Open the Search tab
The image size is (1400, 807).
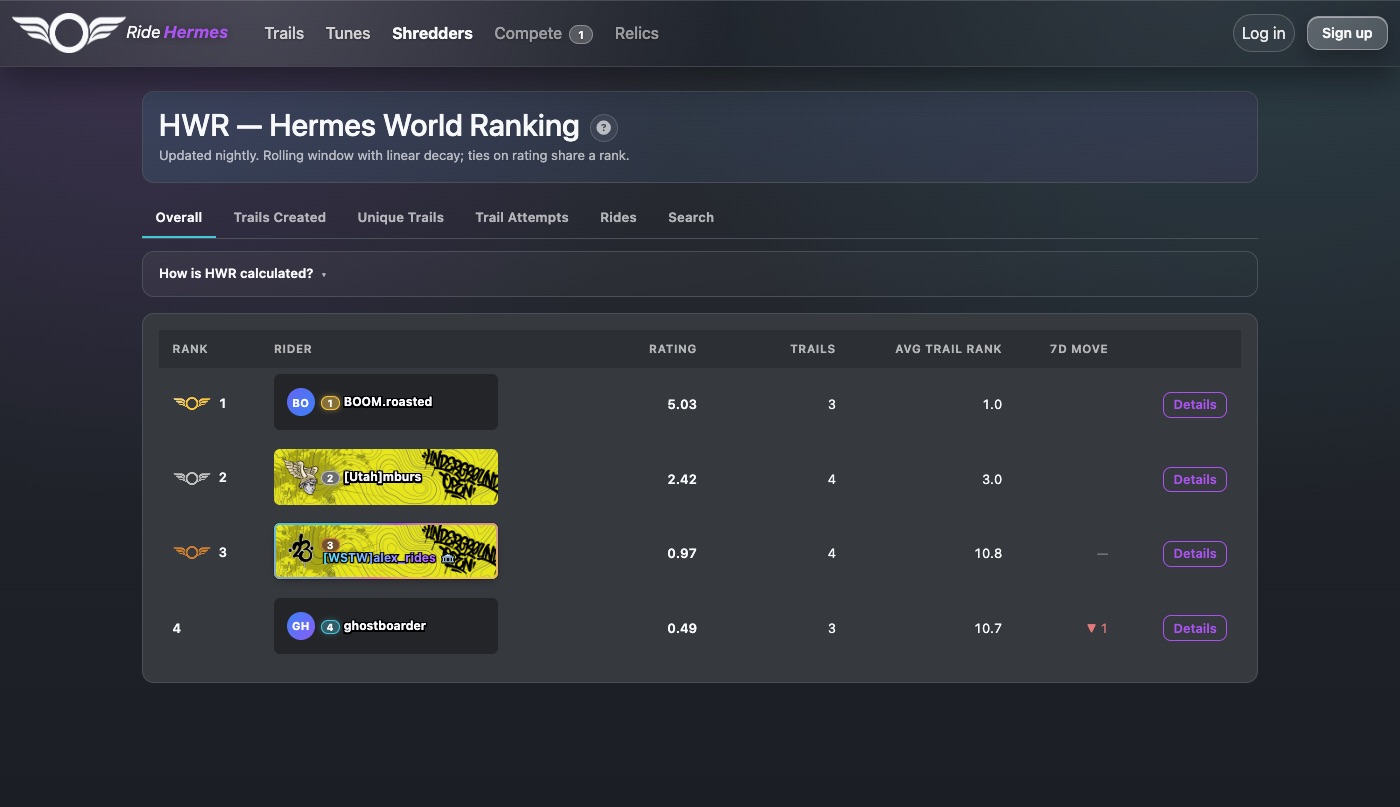pos(691,217)
